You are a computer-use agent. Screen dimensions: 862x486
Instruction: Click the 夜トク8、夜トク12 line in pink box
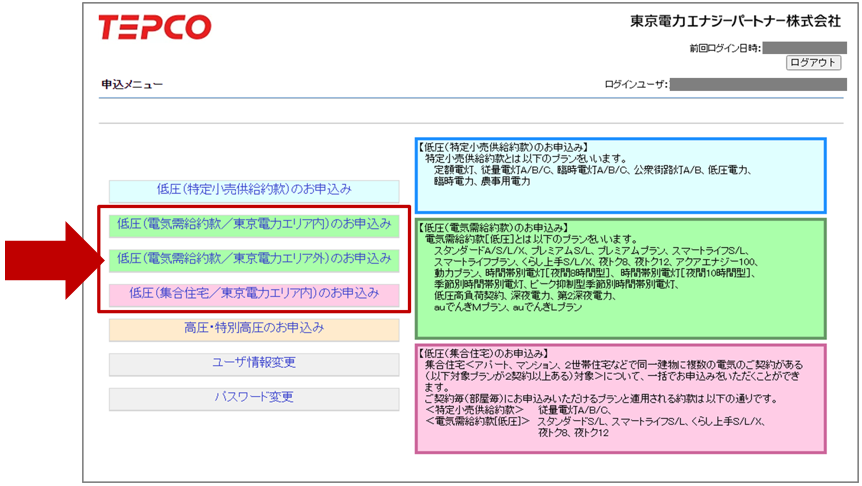tap(573, 433)
